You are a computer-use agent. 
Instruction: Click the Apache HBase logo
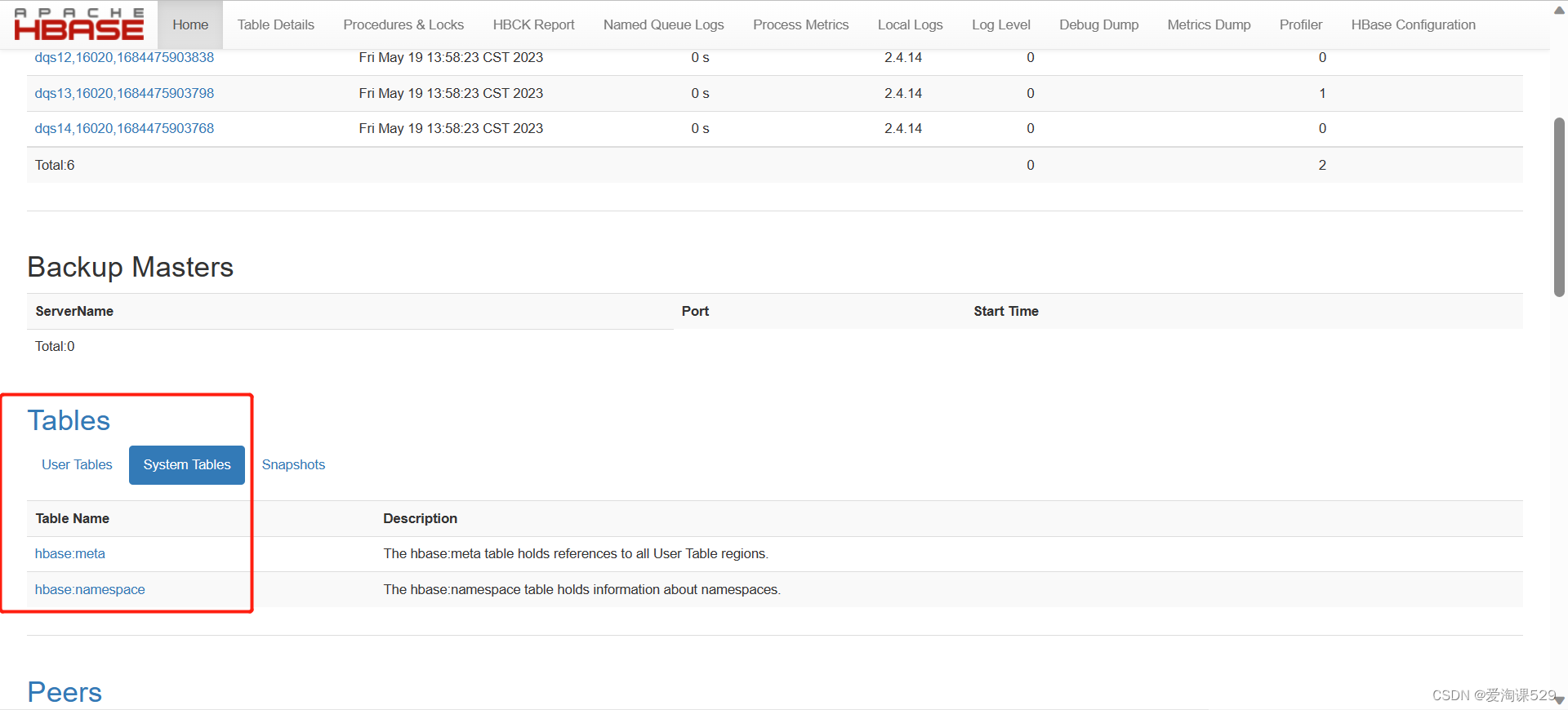(79, 24)
